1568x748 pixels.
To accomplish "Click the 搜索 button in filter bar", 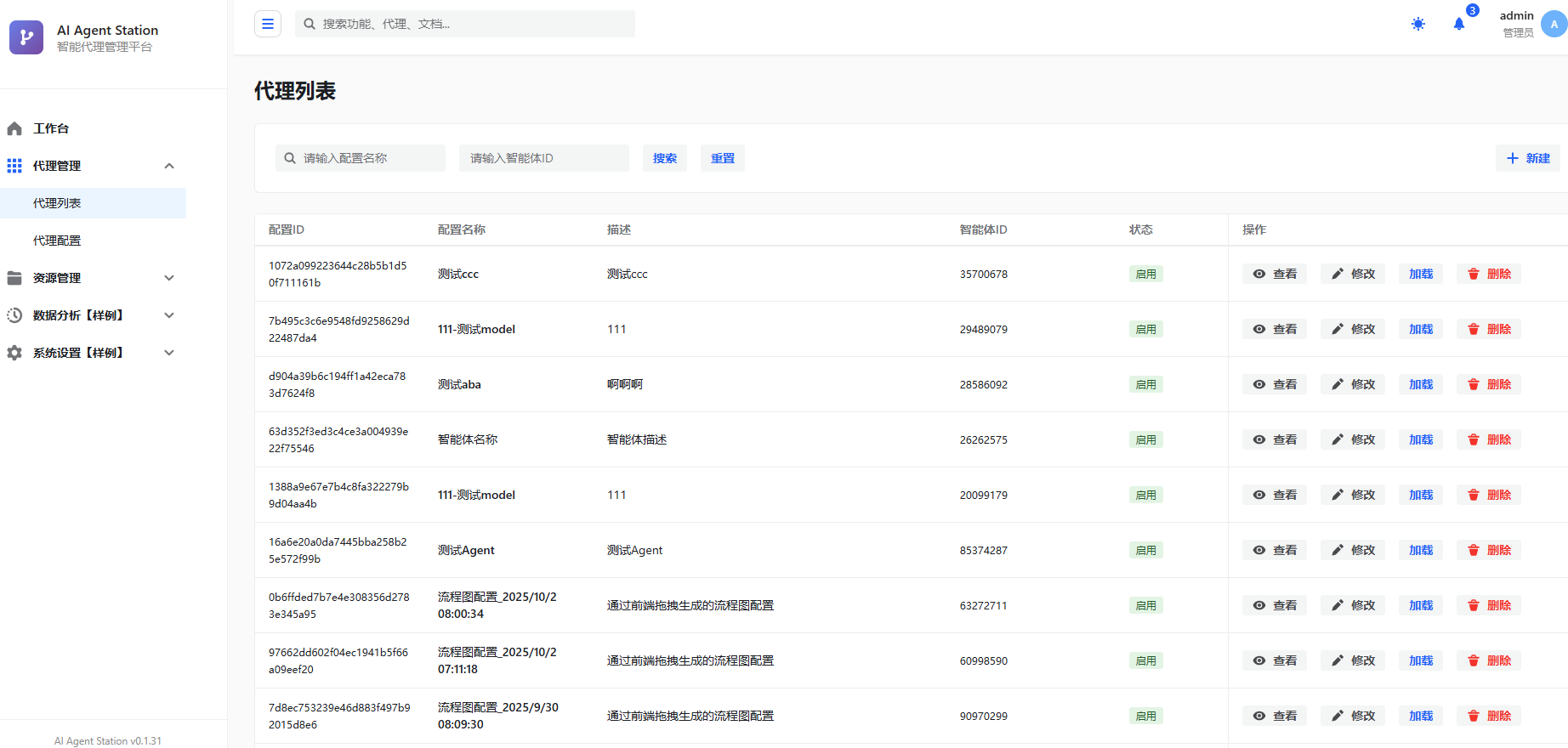I will click(664, 158).
